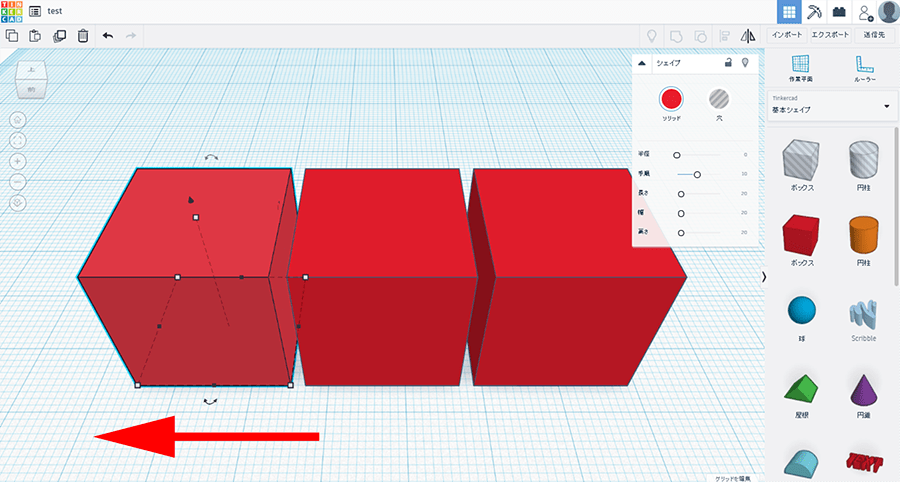Switch to Blocks (pickaxe) view tab

coord(815,12)
